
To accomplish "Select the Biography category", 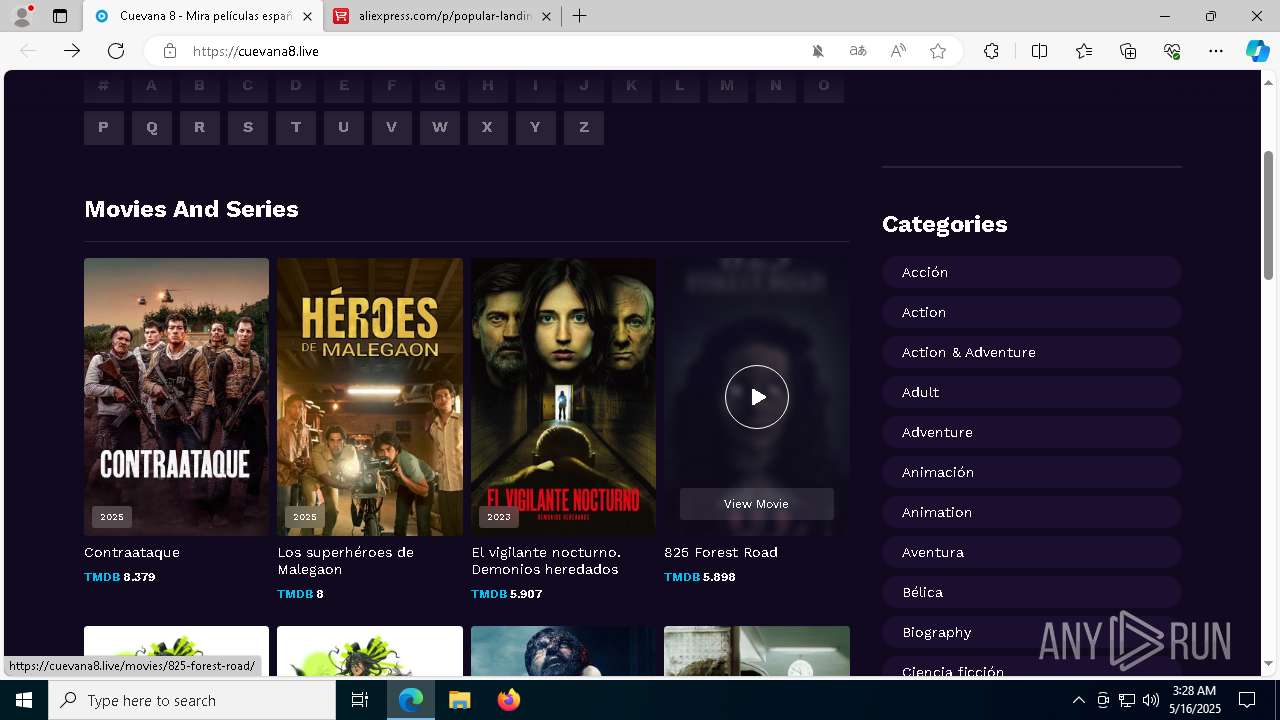I will [x=1032, y=632].
